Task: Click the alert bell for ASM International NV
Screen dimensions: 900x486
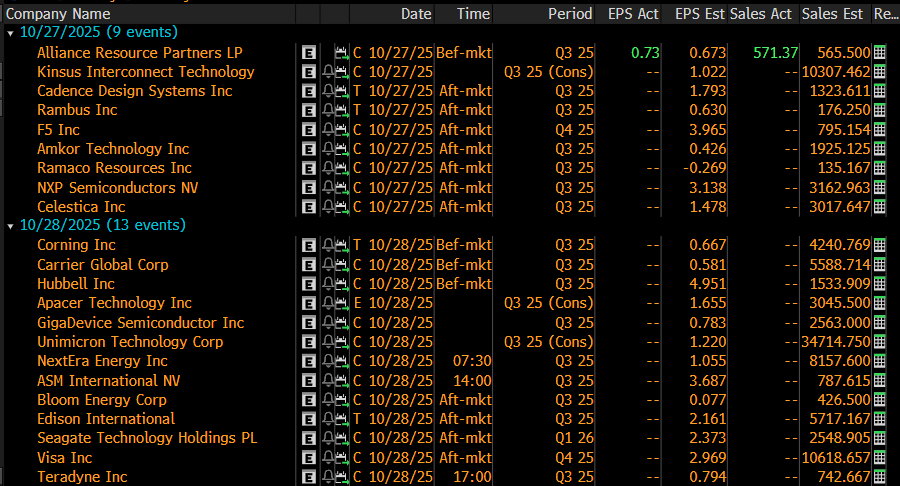Action: click(328, 381)
